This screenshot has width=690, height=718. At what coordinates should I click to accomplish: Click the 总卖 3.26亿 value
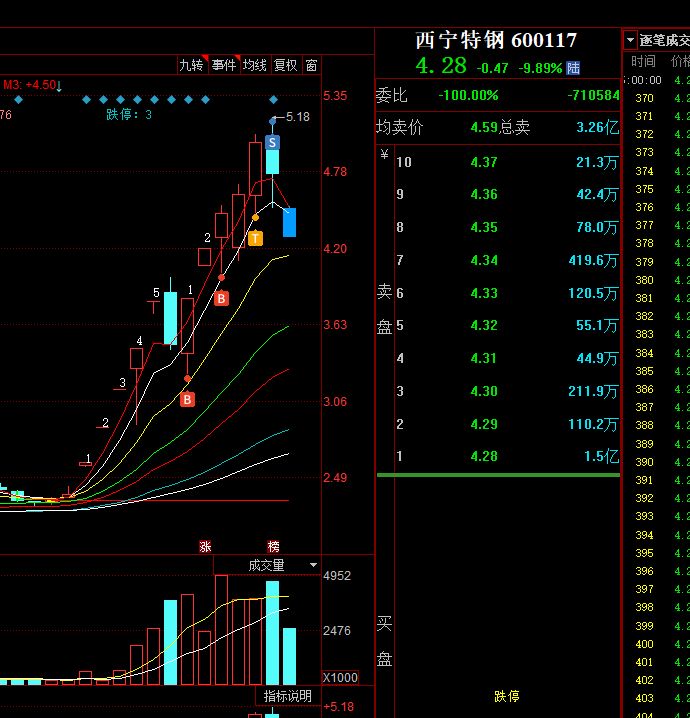tap(598, 127)
